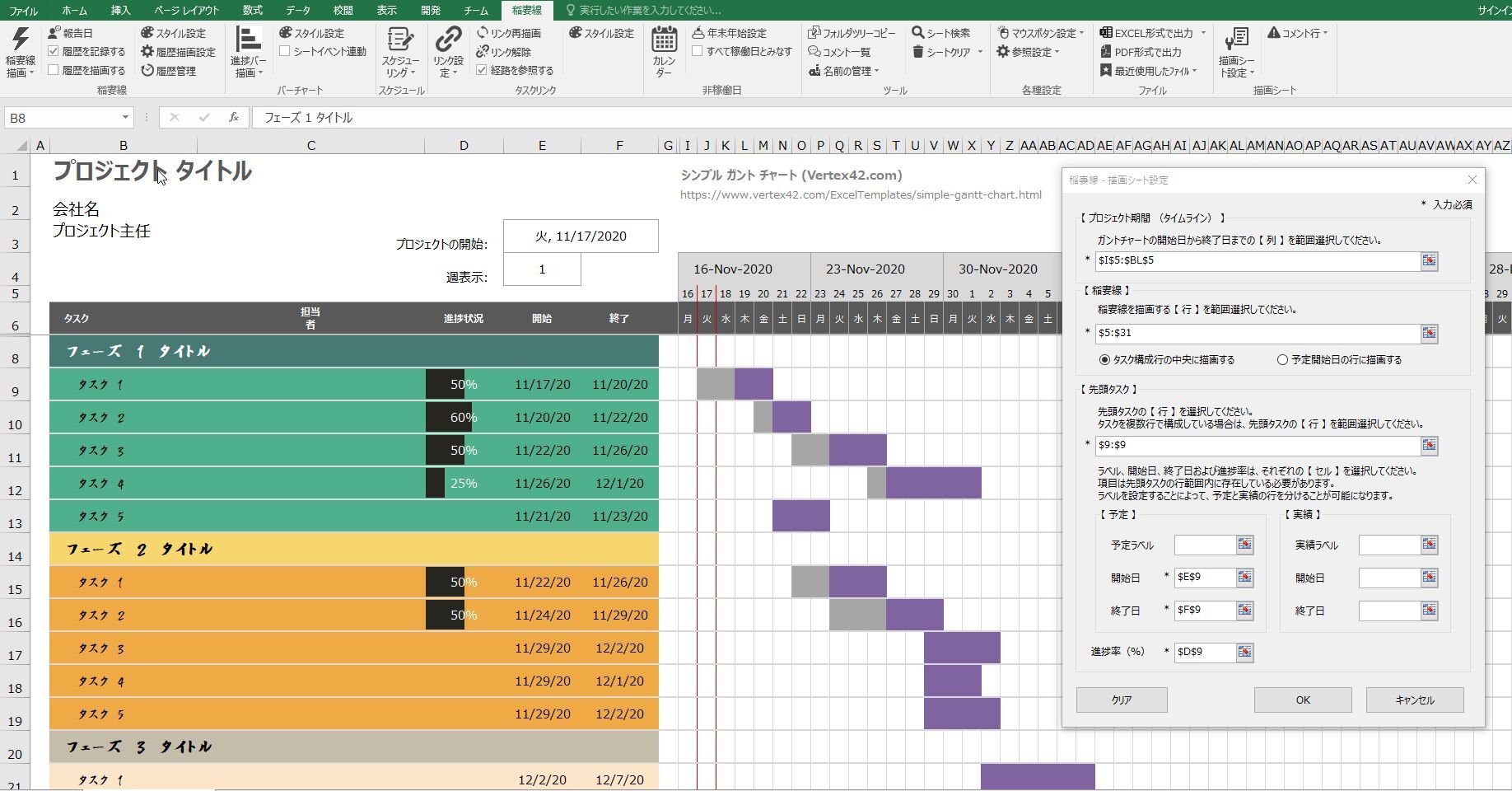The image size is (1512, 791).
Task: Open シート検索 magnifier tool
Action: click(940, 33)
